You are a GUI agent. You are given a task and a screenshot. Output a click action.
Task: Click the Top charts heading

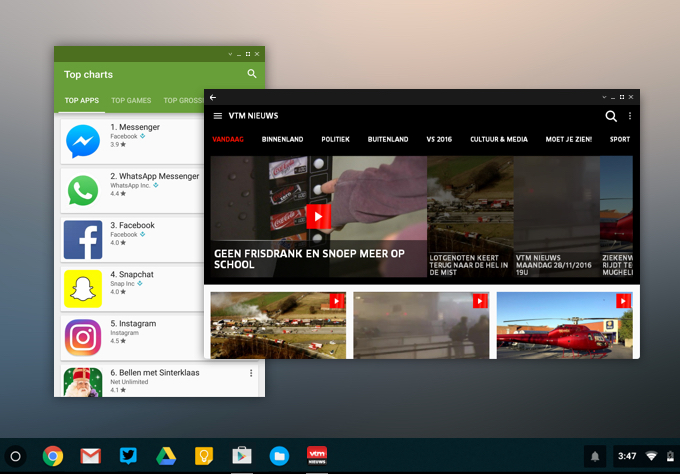[88, 75]
